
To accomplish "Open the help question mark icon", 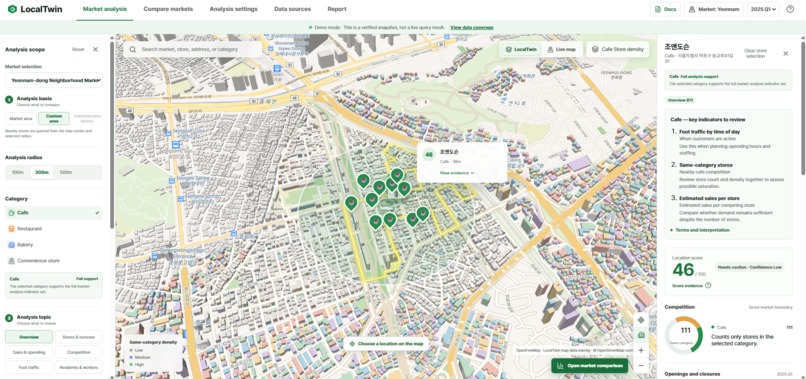I will [790, 9].
